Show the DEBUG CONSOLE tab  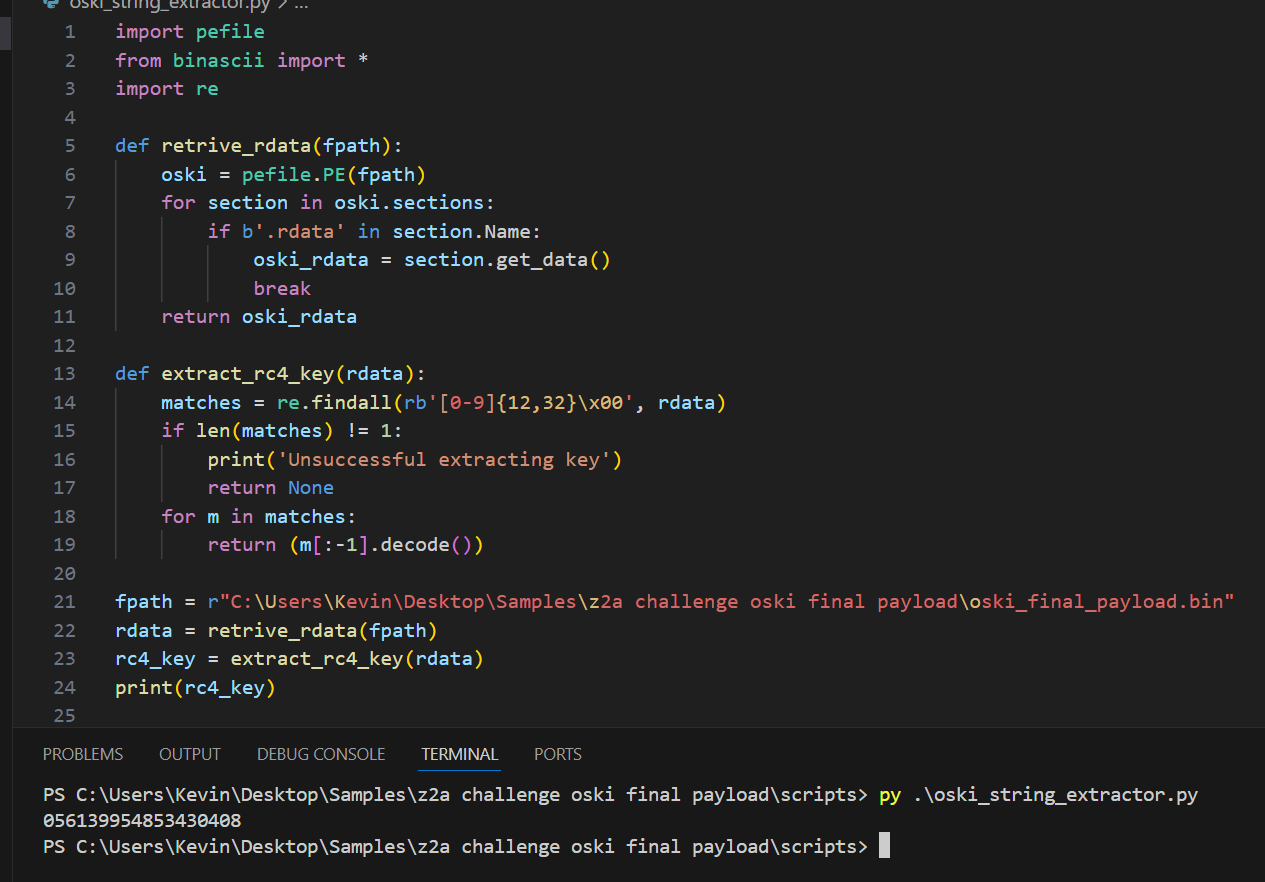coord(321,754)
